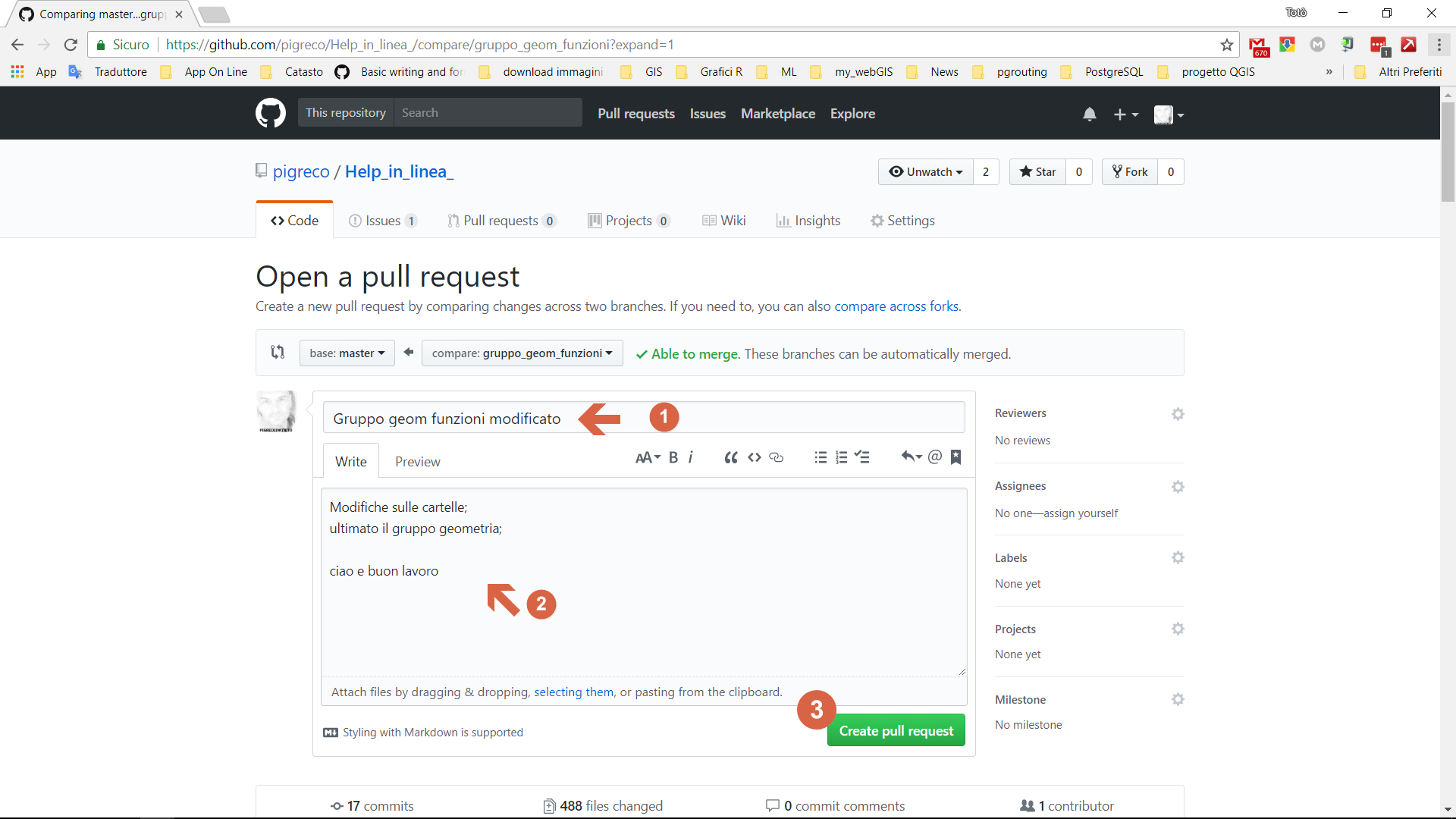Toggle Unwatch for this repository
The height and width of the screenshot is (819, 1456).
pyautogui.click(x=926, y=172)
